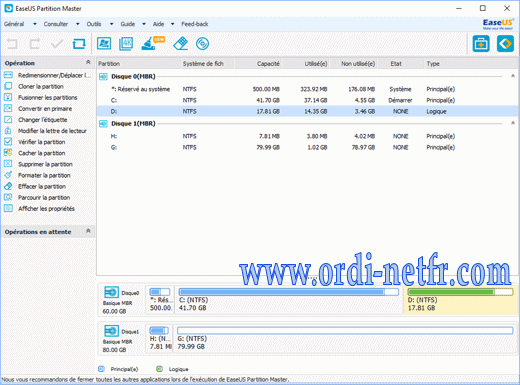Click Vérifier la partition operation
520x385 pixels.
[35, 142]
